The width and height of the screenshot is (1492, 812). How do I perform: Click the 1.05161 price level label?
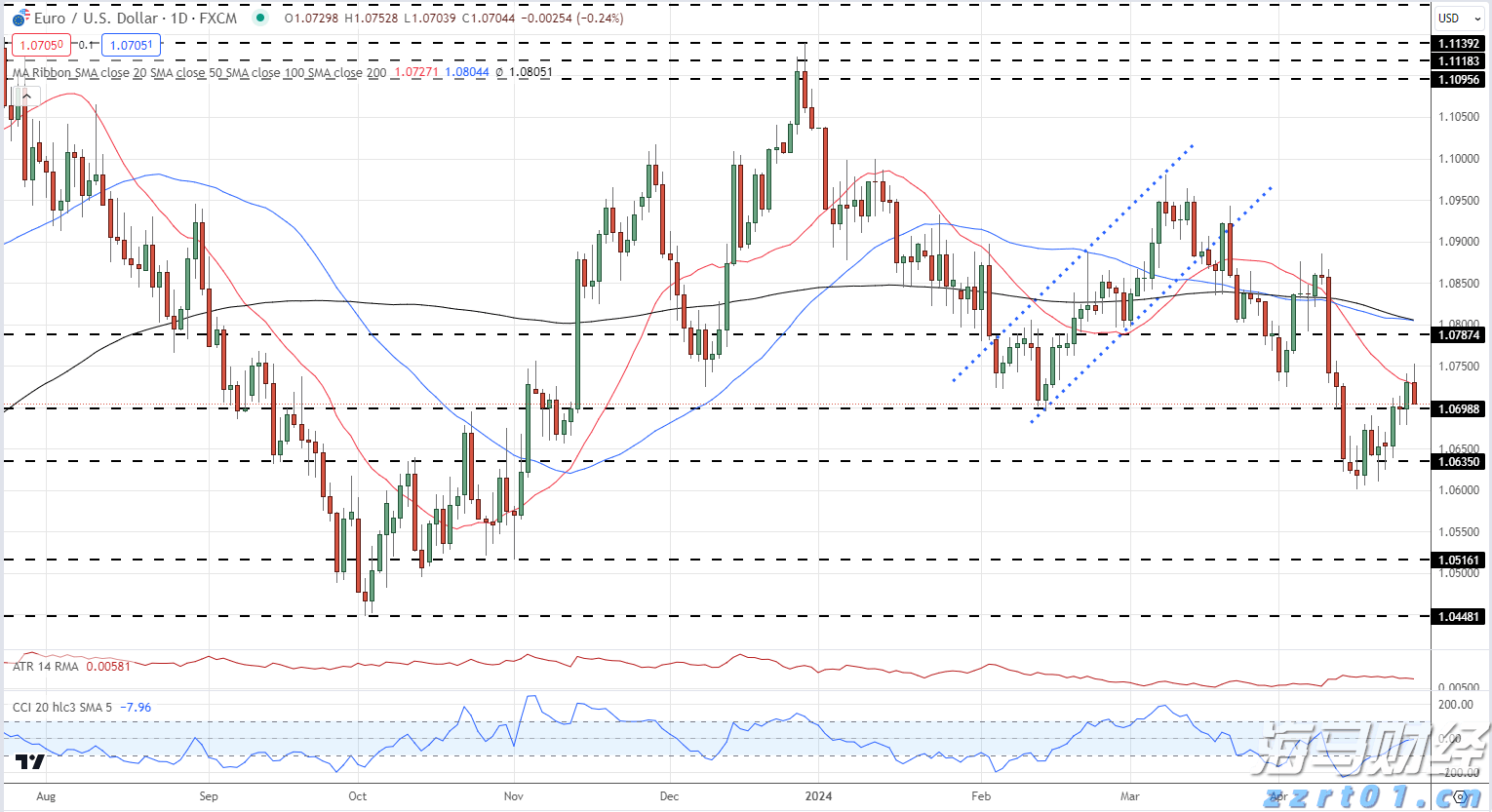(1459, 561)
